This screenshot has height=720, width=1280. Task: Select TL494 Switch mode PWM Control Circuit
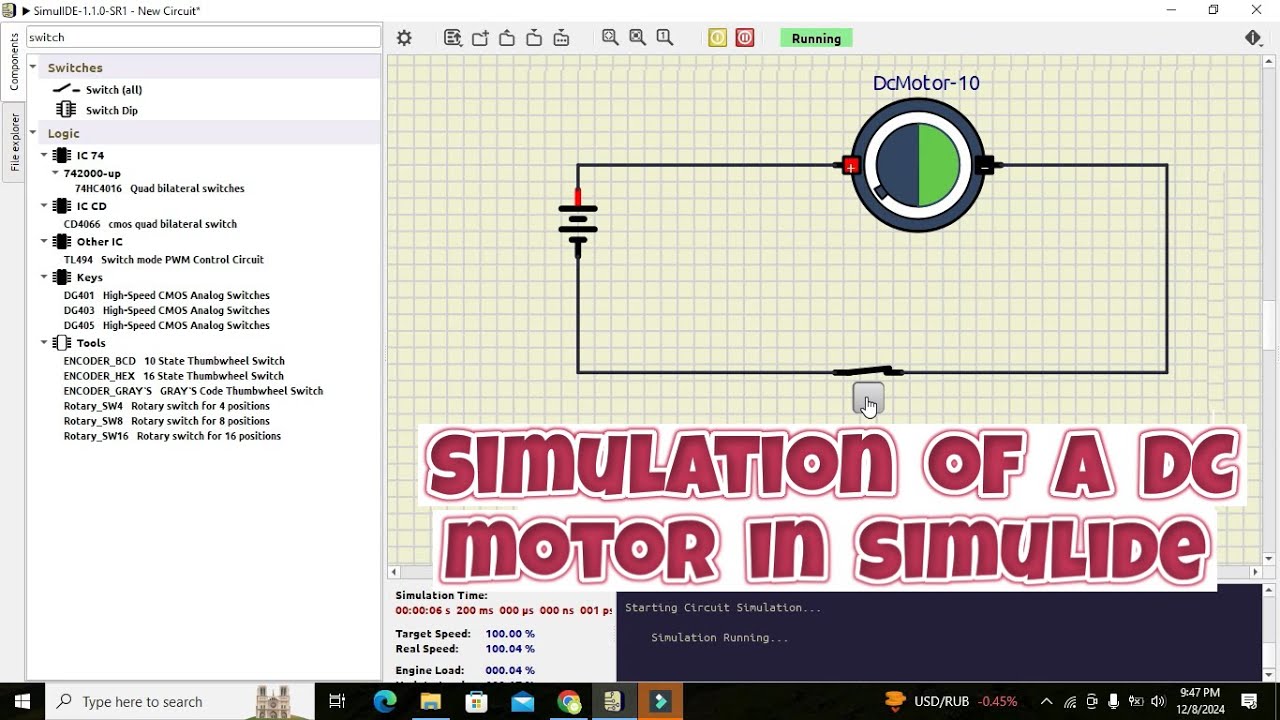pos(164,259)
